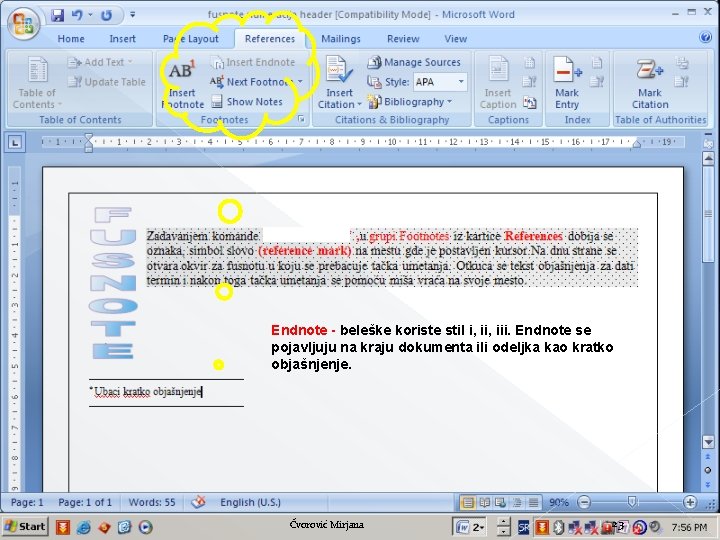Viewport: 720px width, 540px height.
Task: Click Insert Table of Authorities icon
Action: pos(682,62)
